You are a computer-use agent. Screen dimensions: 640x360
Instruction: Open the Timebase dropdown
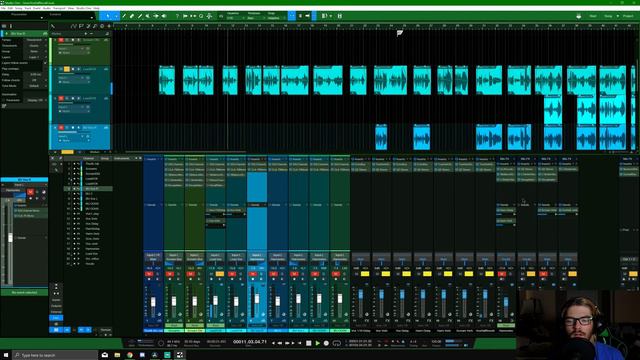click(256, 18)
